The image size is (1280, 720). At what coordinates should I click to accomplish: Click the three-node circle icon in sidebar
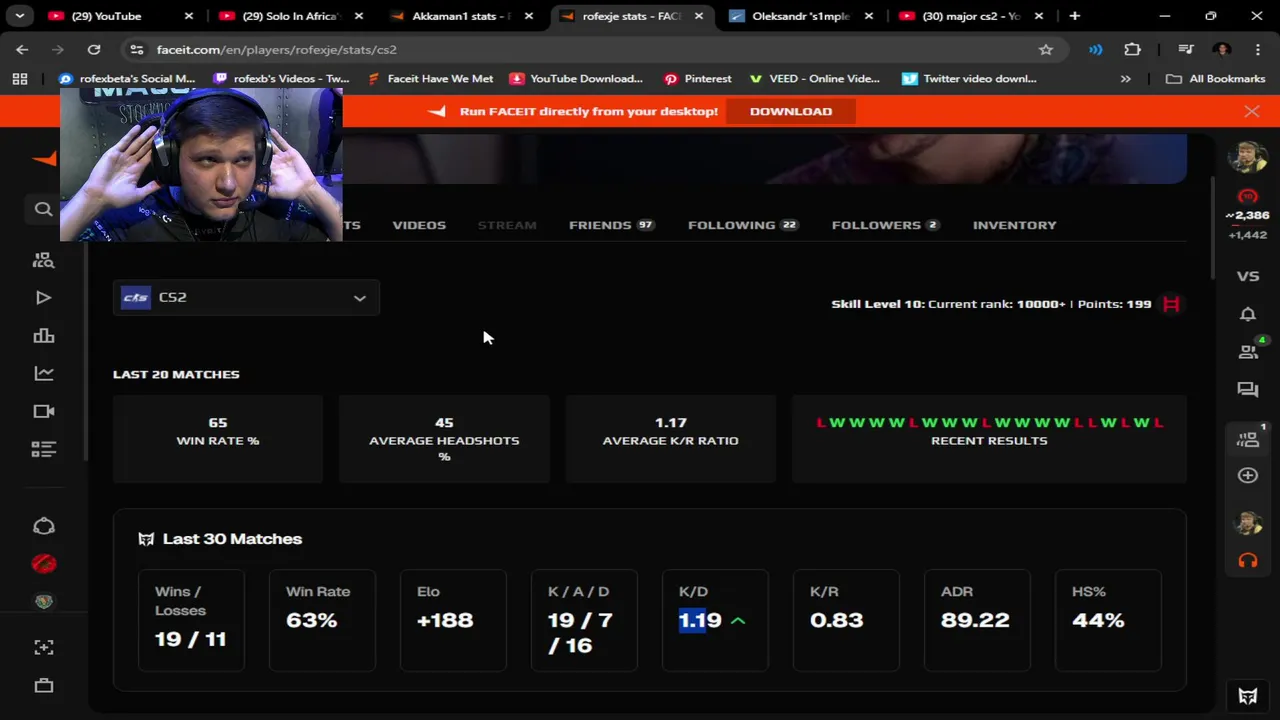pos(43,526)
